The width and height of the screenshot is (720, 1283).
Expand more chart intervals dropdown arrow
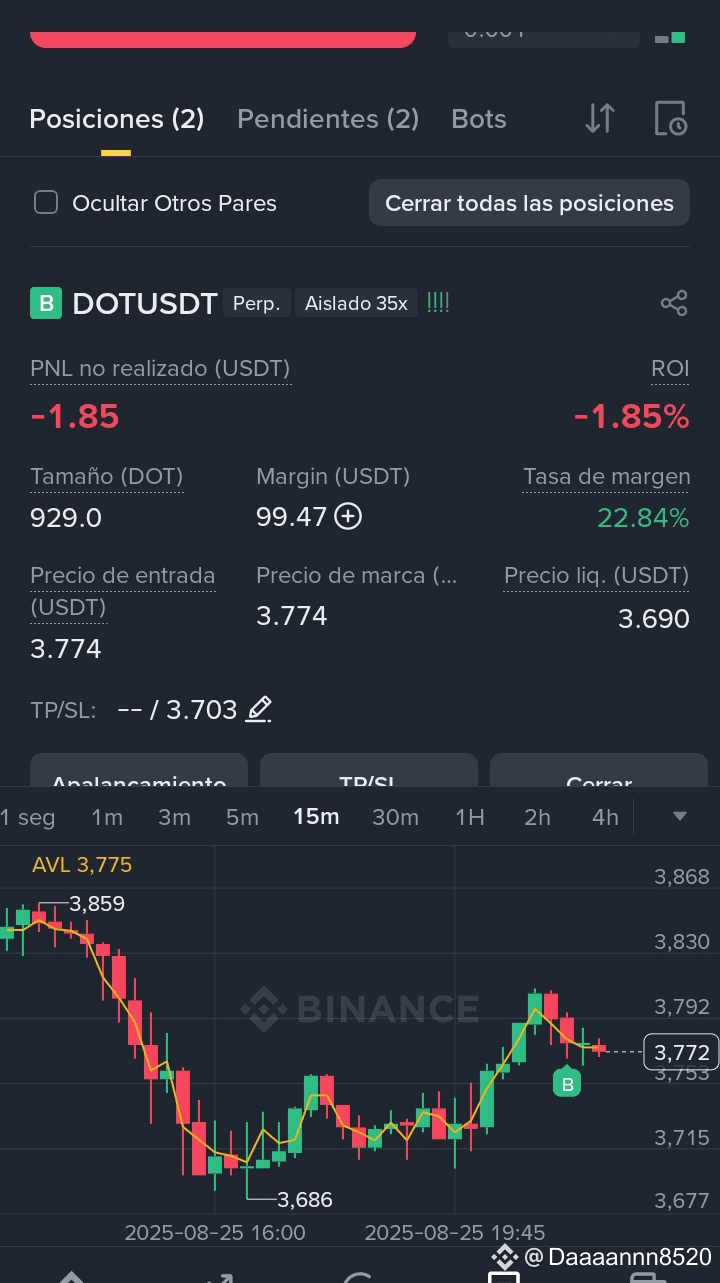[x=679, y=816]
